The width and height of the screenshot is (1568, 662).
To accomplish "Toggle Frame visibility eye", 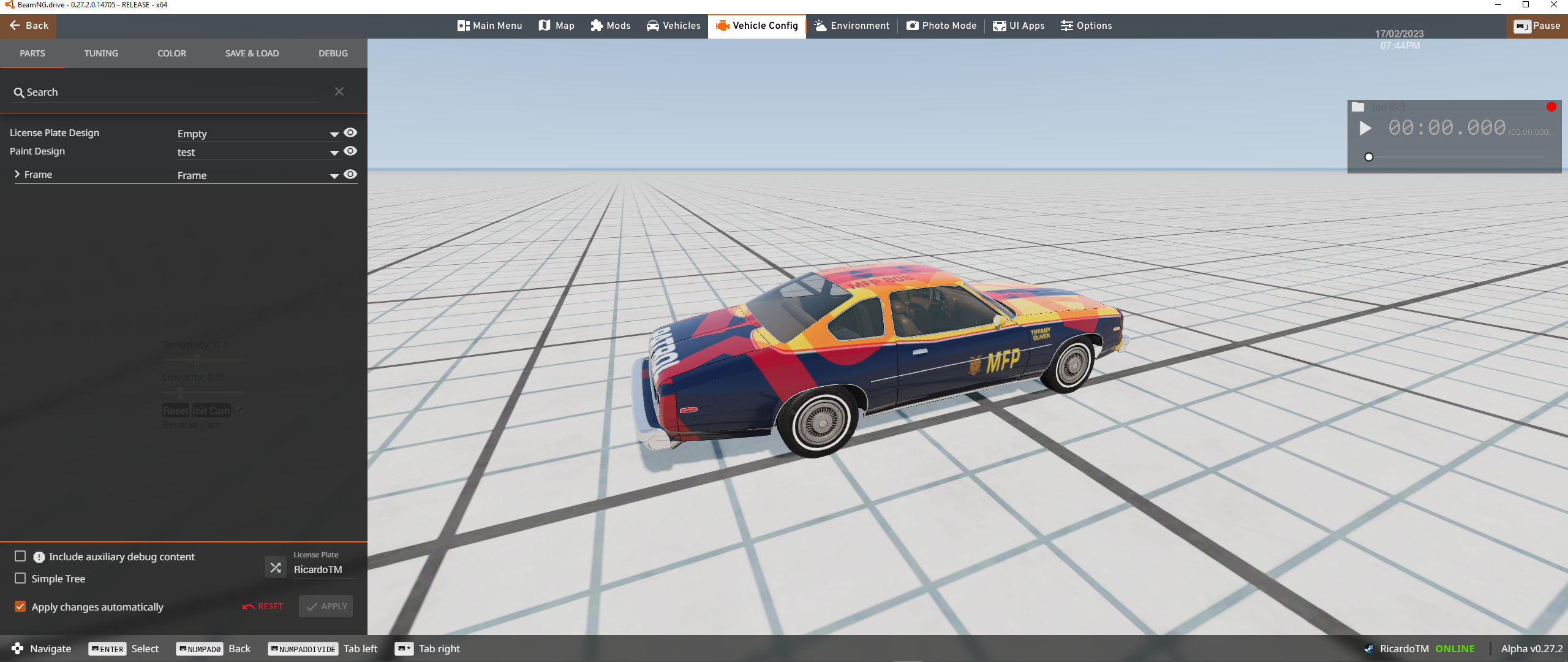I will (350, 174).
